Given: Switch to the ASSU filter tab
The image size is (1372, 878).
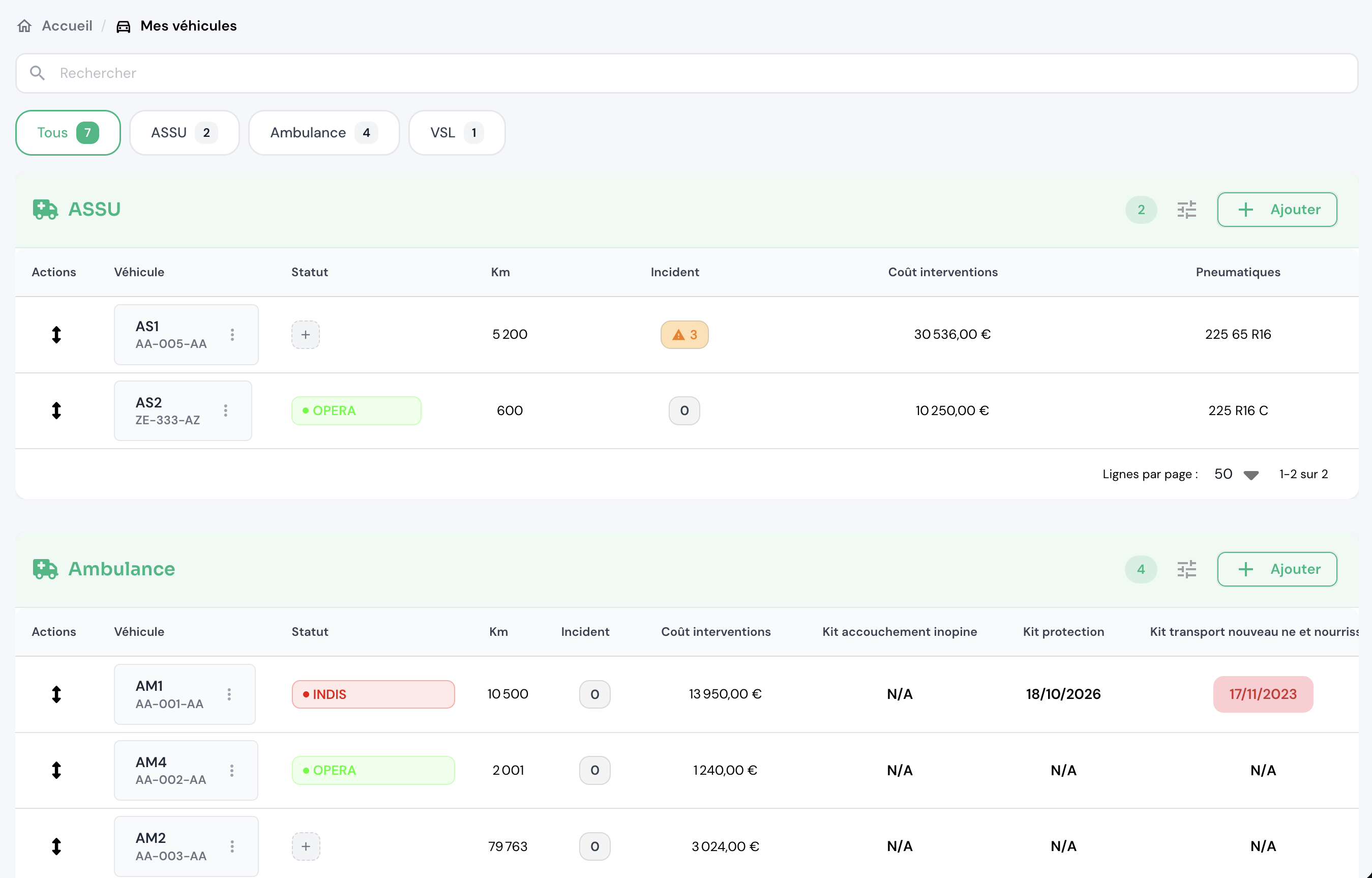Looking at the screenshot, I should pos(184,133).
